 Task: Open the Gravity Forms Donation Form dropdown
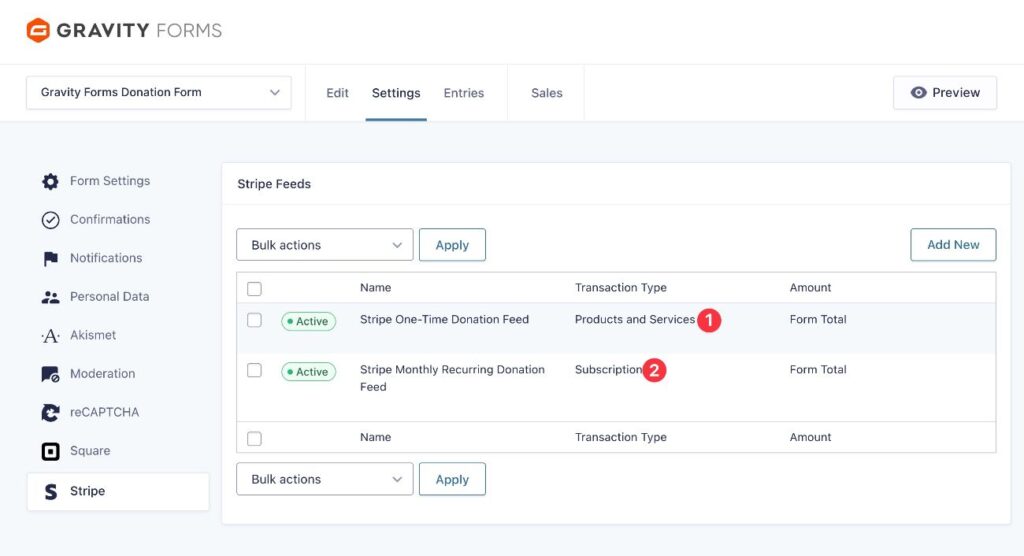159,93
